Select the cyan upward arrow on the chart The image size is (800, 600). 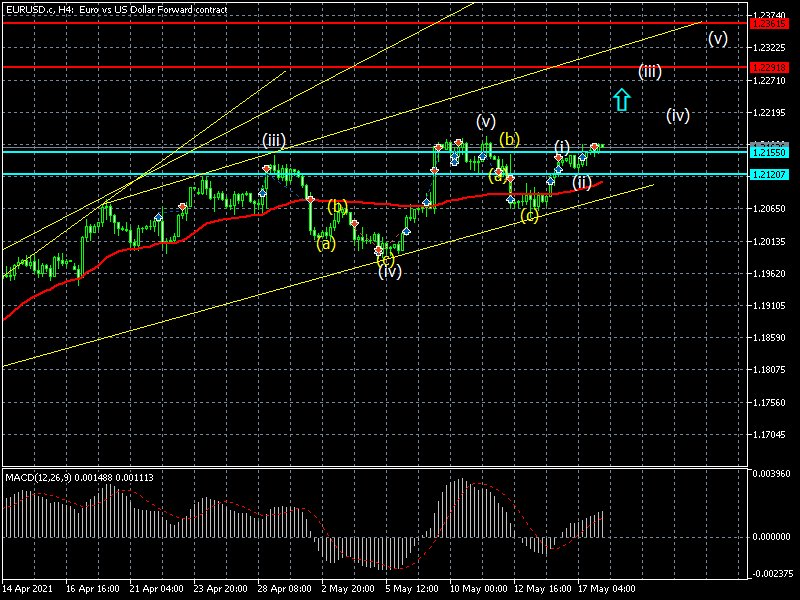click(x=621, y=99)
